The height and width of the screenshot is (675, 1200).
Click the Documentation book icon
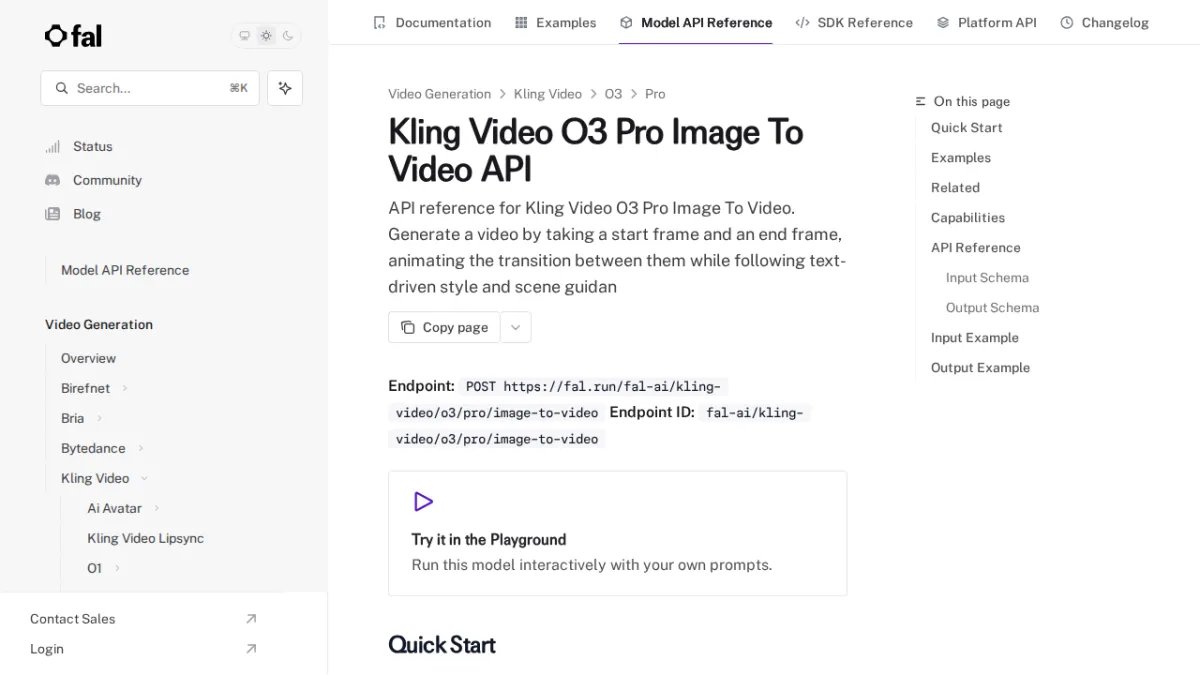point(379,22)
